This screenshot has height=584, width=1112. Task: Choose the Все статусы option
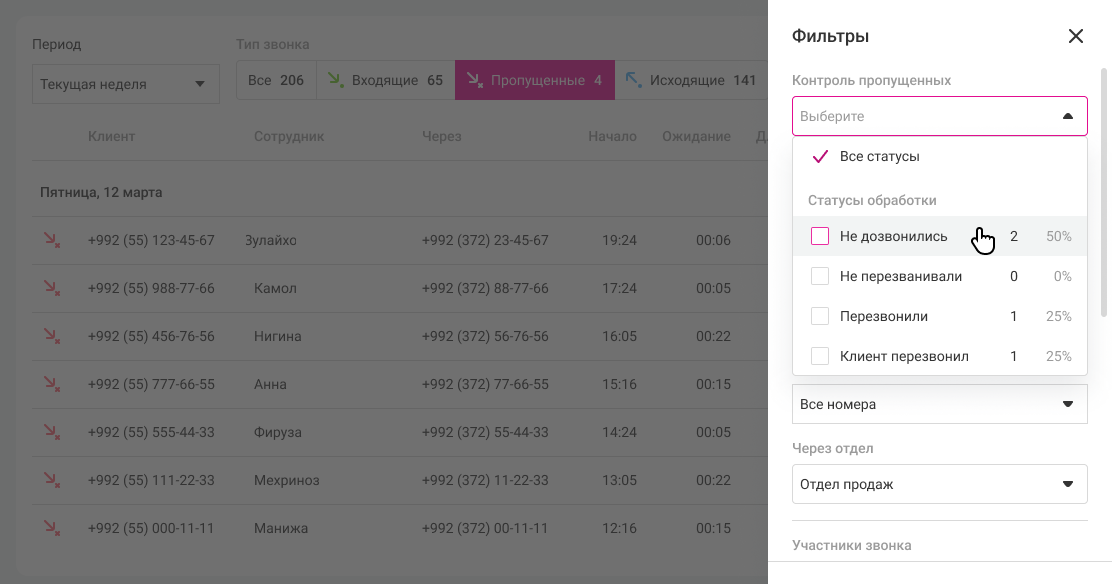click(879, 157)
